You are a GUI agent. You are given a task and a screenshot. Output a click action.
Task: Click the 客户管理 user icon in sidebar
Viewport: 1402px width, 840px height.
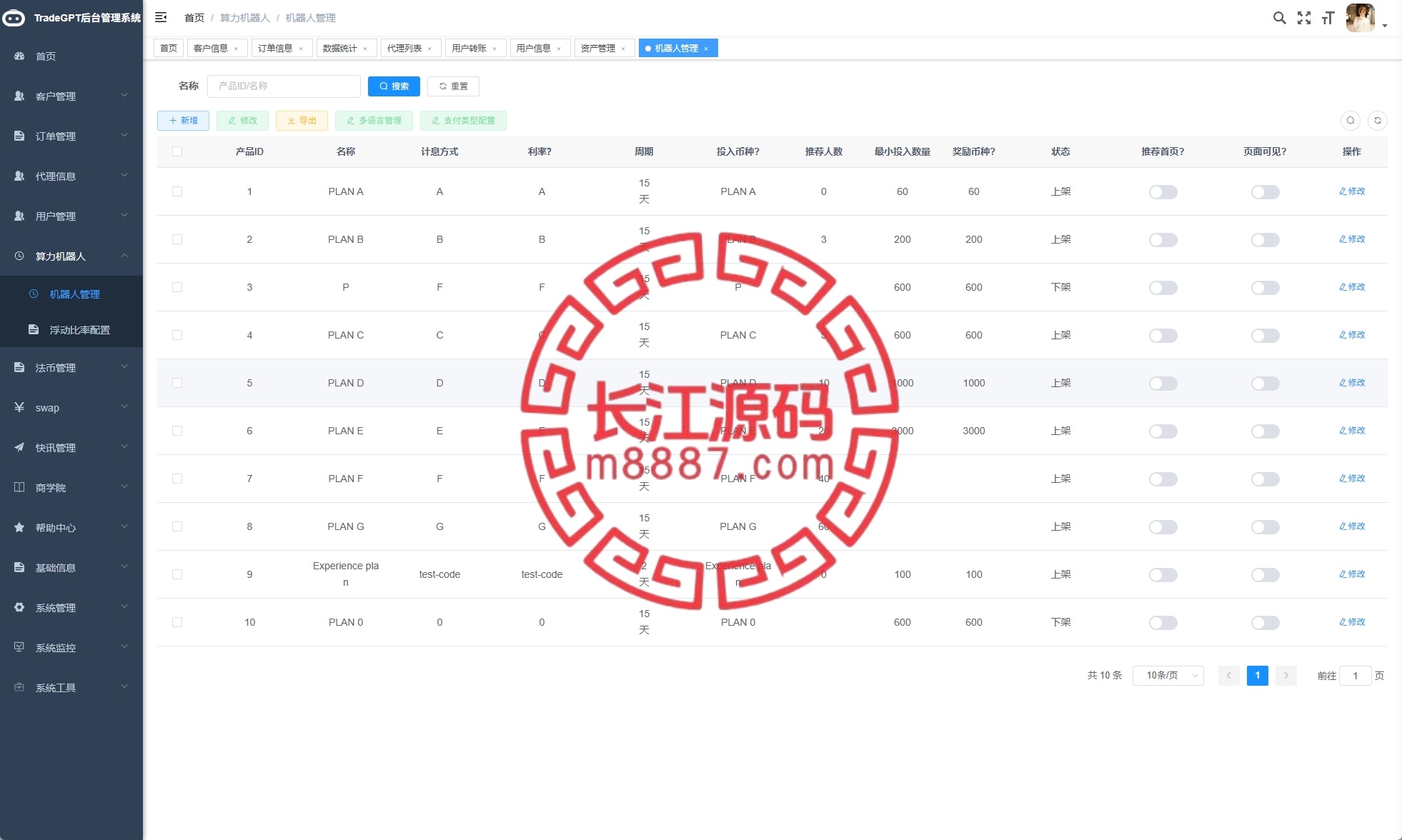tap(19, 96)
